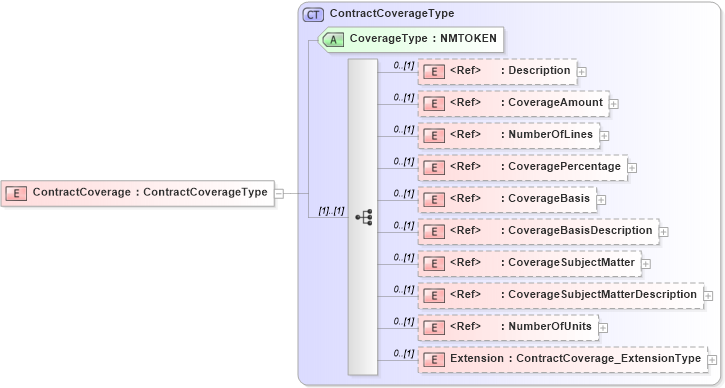Viewport: 725px width, 388px height.
Task: Click the E icon beside NumberOfUnits
Action: coord(434,327)
